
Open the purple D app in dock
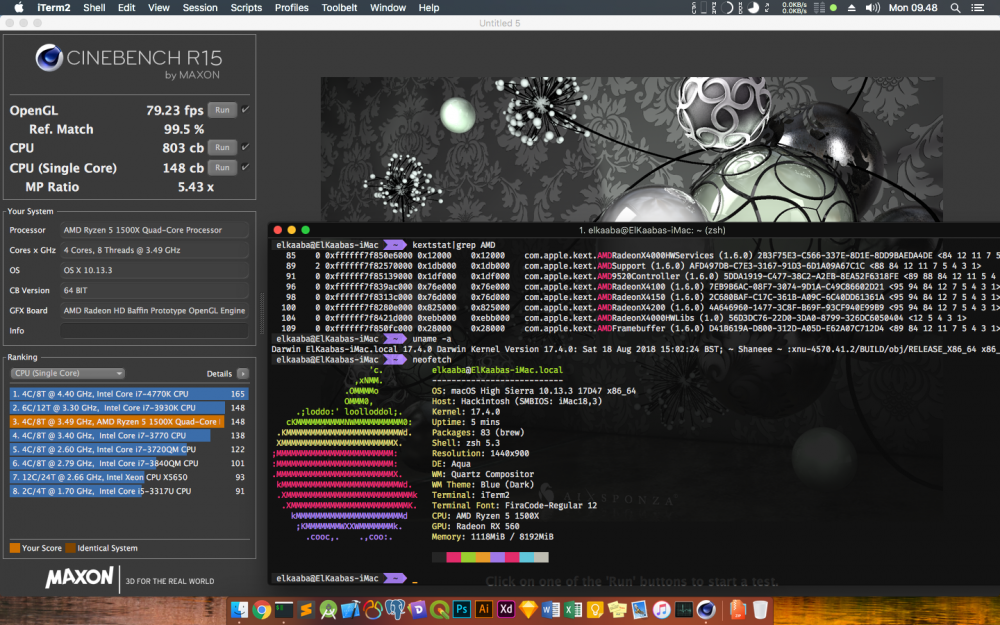click(417, 610)
